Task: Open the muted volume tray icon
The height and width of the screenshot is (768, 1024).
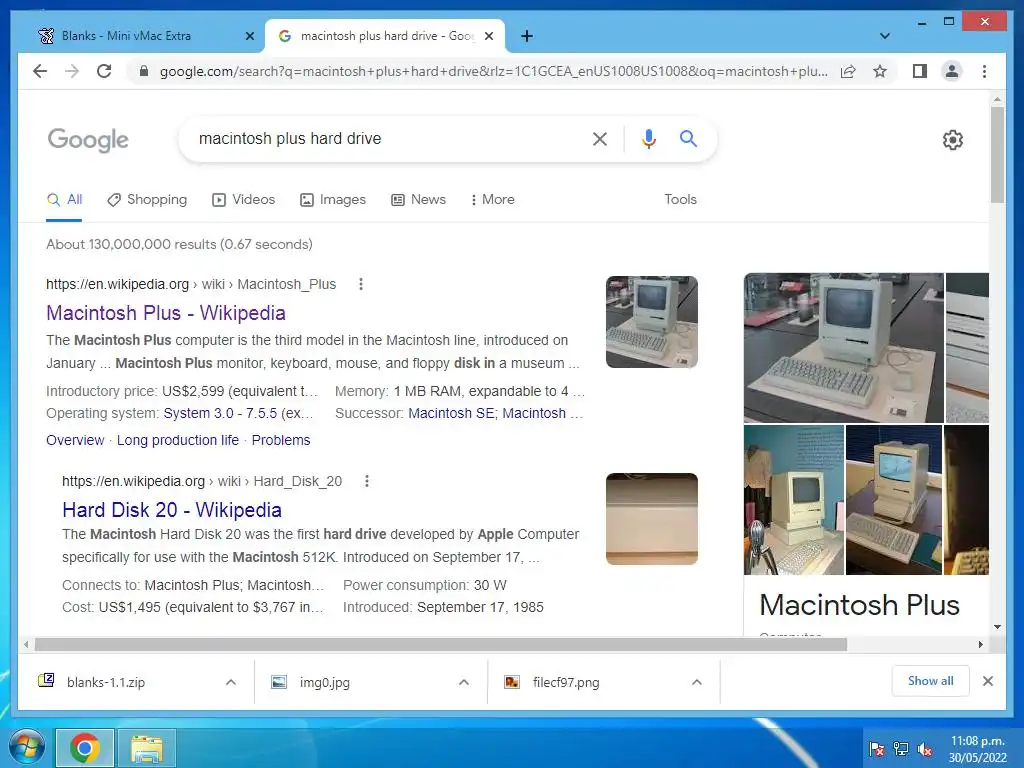Action: click(x=925, y=748)
